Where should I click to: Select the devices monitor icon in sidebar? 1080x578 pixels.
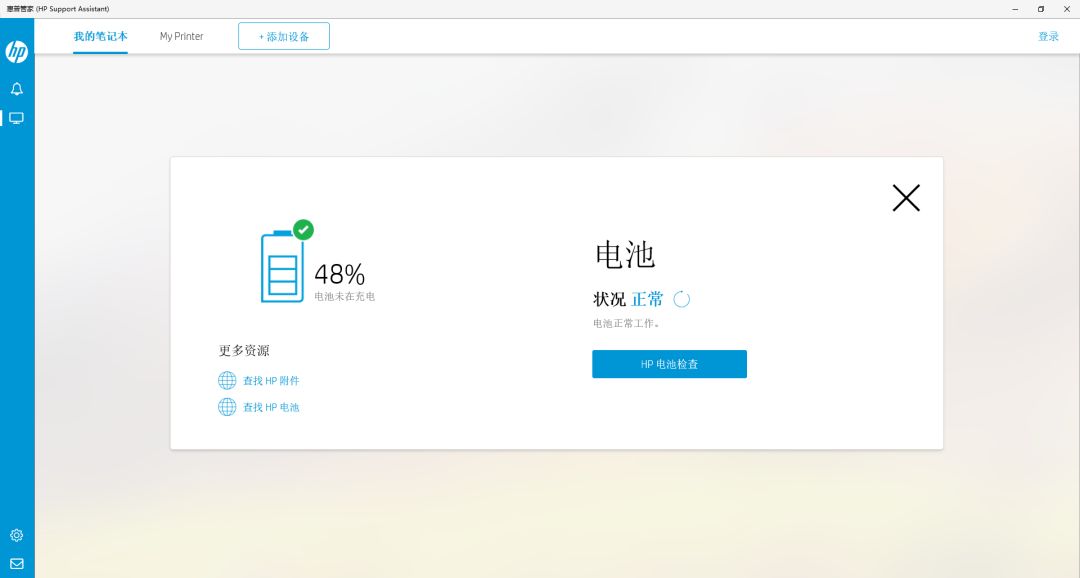(17, 118)
